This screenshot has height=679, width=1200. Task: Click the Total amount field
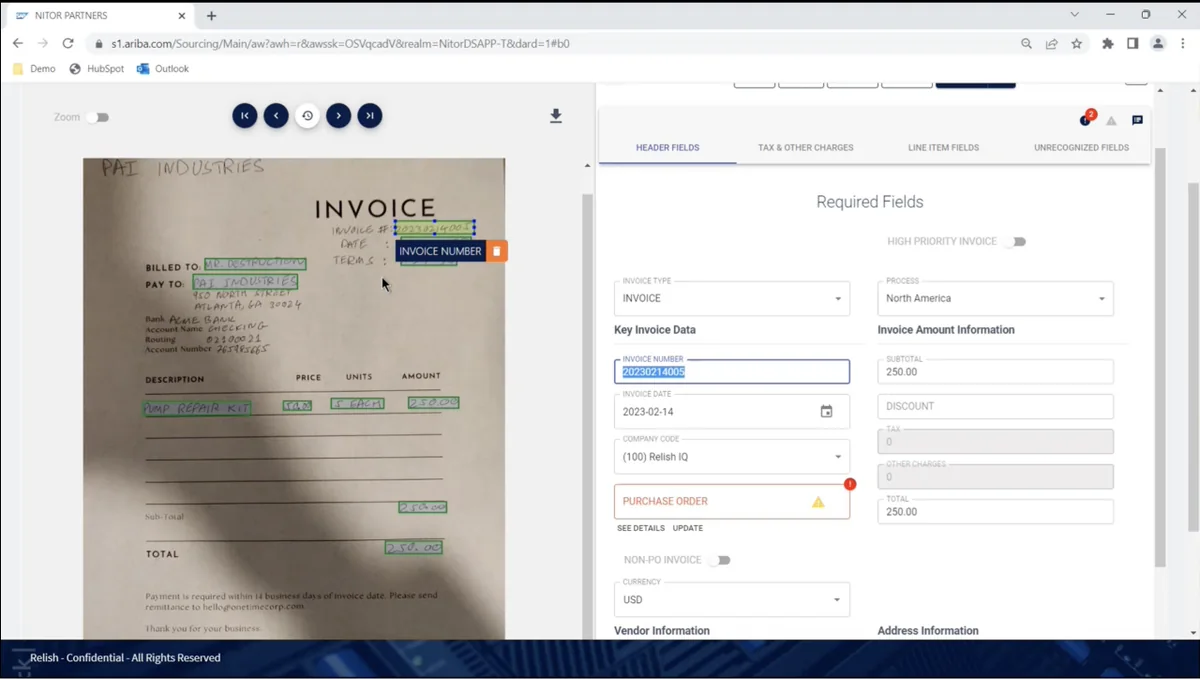(995, 511)
